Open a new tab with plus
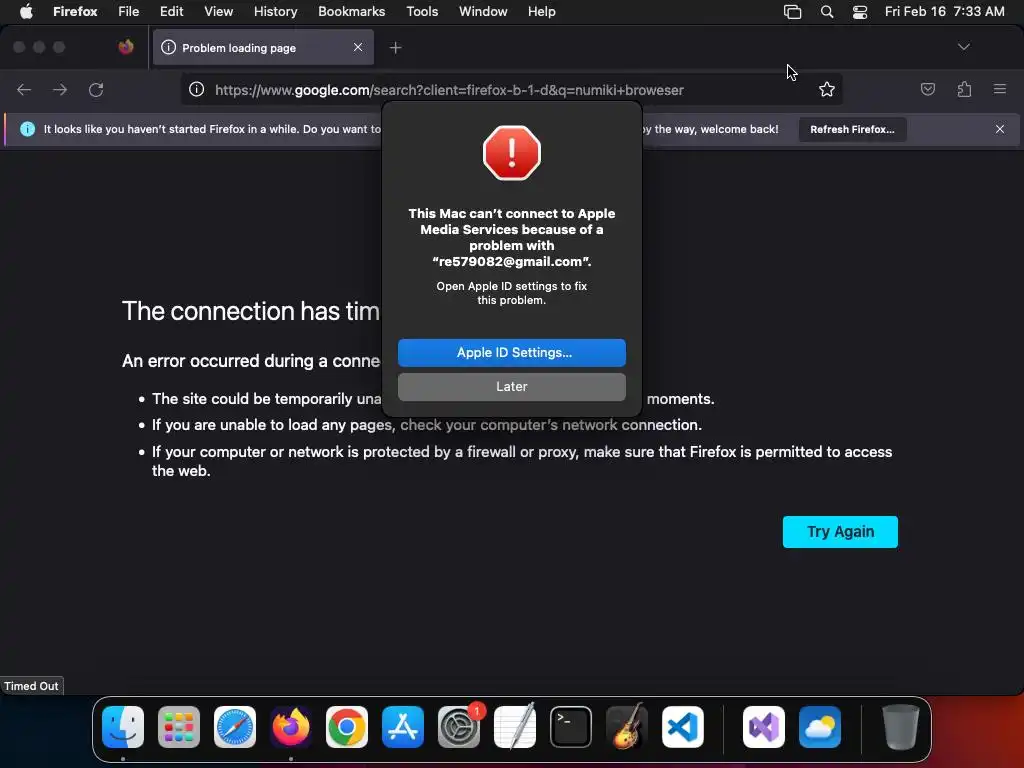 pyautogui.click(x=395, y=48)
